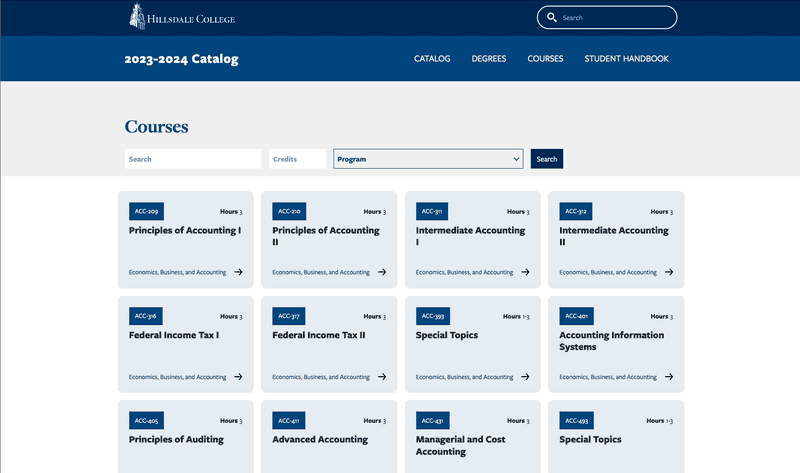The height and width of the screenshot is (473, 800).
Task: Open Advanced Accounting course
Action: 320,439
